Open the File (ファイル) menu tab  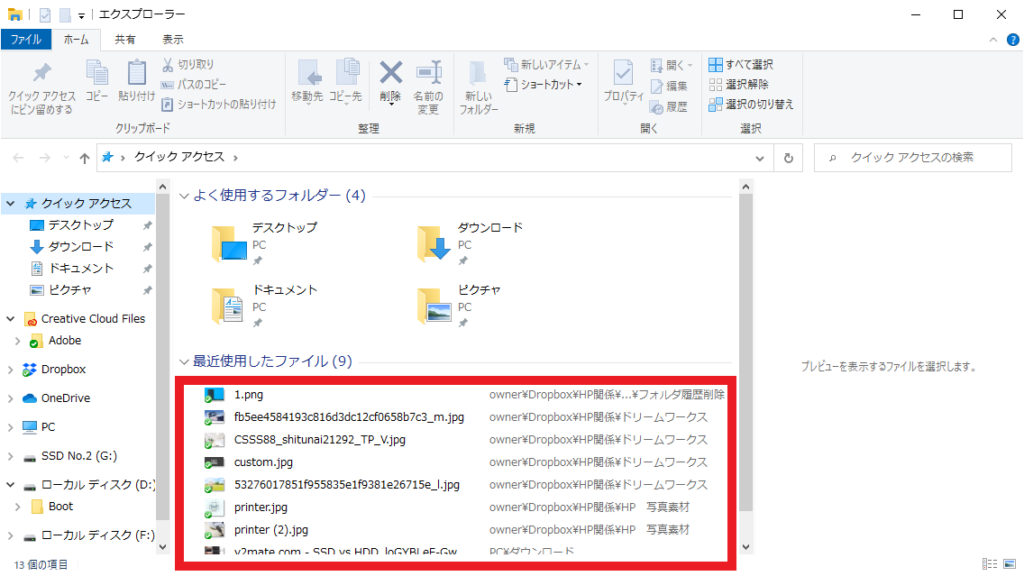point(25,40)
